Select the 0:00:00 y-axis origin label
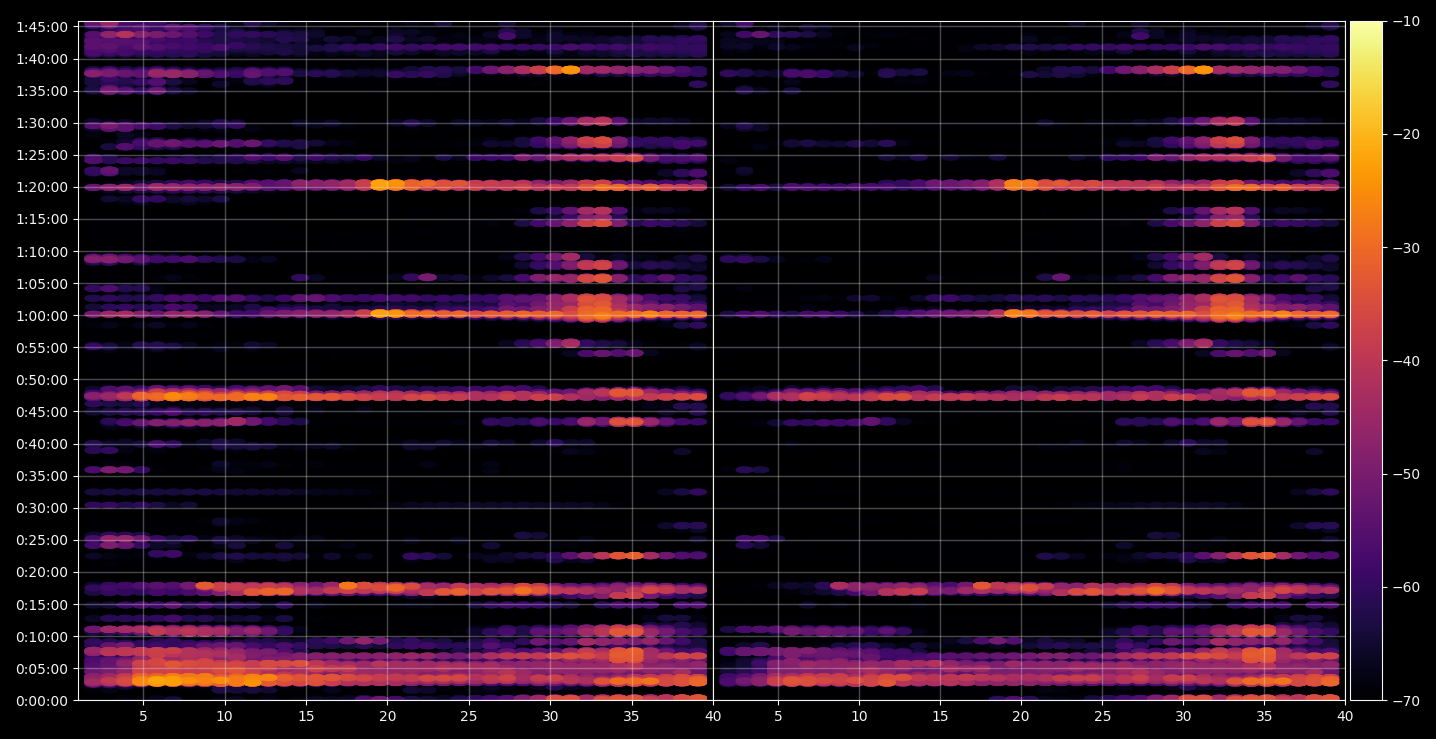1436x739 pixels. (x=41, y=700)
